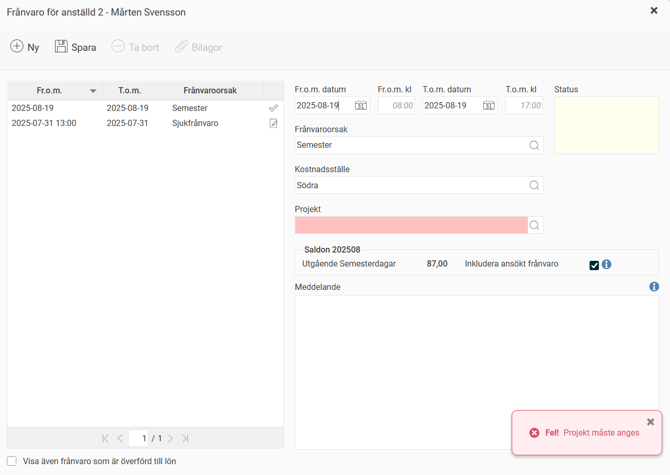670x475 pixels.
Task: Click the Frånvaroorsak column header
Action: click(210, 91)
